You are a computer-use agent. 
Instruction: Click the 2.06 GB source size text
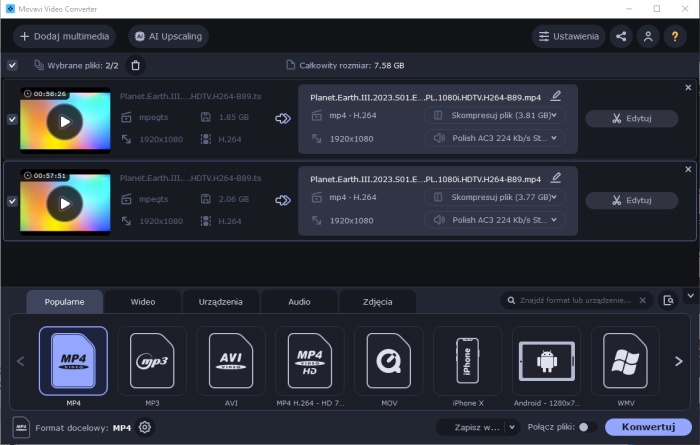[233, 199]
